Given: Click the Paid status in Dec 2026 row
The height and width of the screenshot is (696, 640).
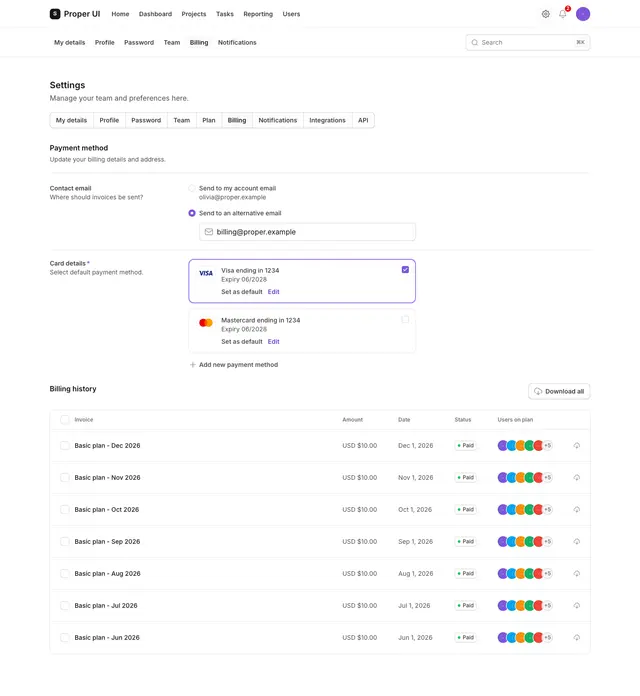Looking at the screenshot, I should (466, 445).
